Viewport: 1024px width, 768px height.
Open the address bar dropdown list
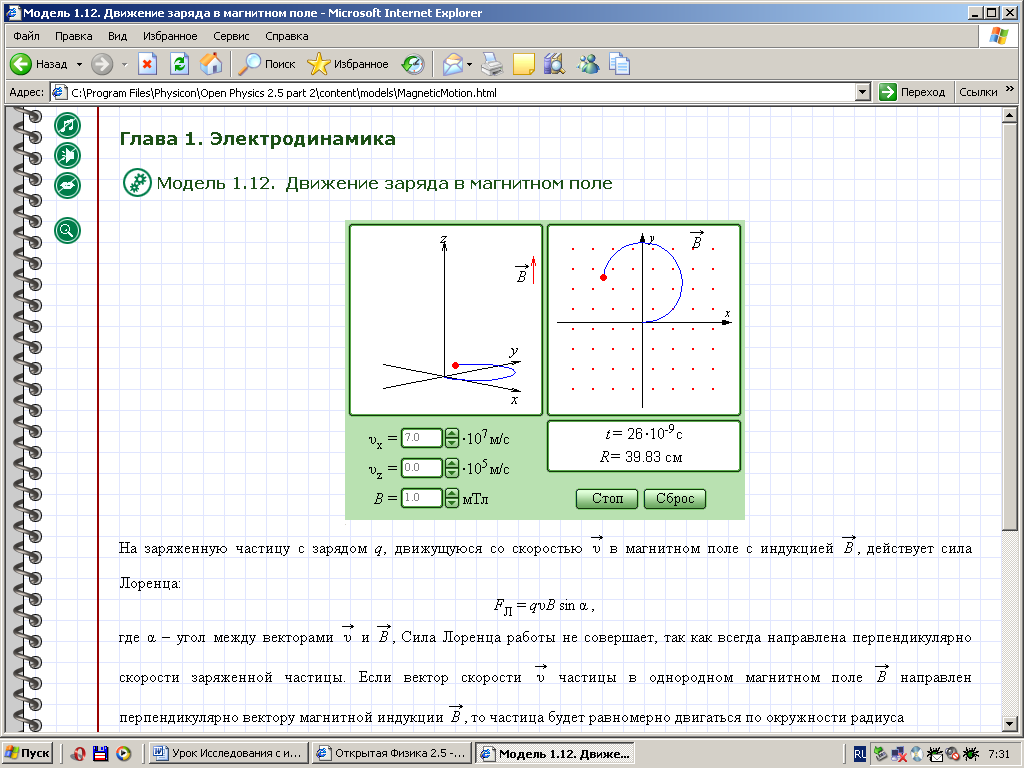863,92
